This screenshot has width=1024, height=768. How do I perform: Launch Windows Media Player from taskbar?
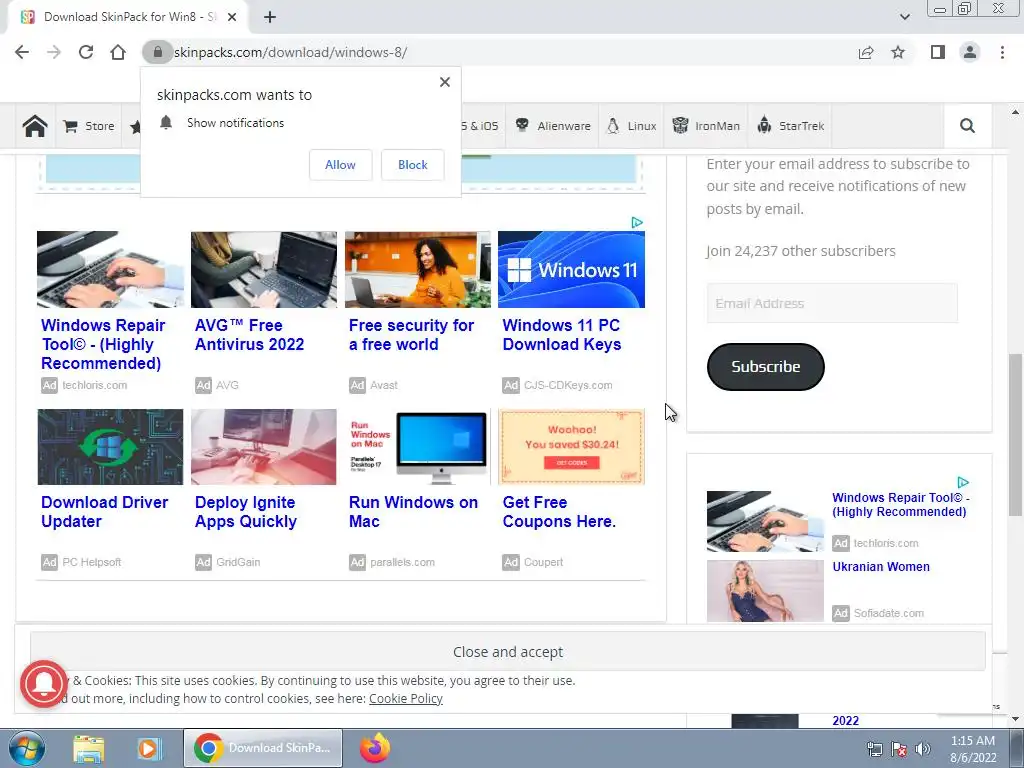[x=149, y=748]
